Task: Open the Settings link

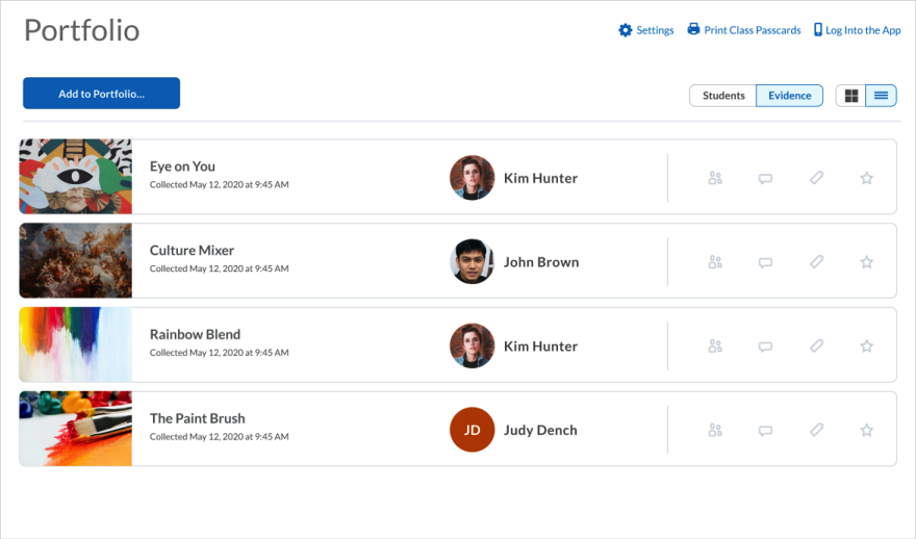Action: [x=647, y=30]
